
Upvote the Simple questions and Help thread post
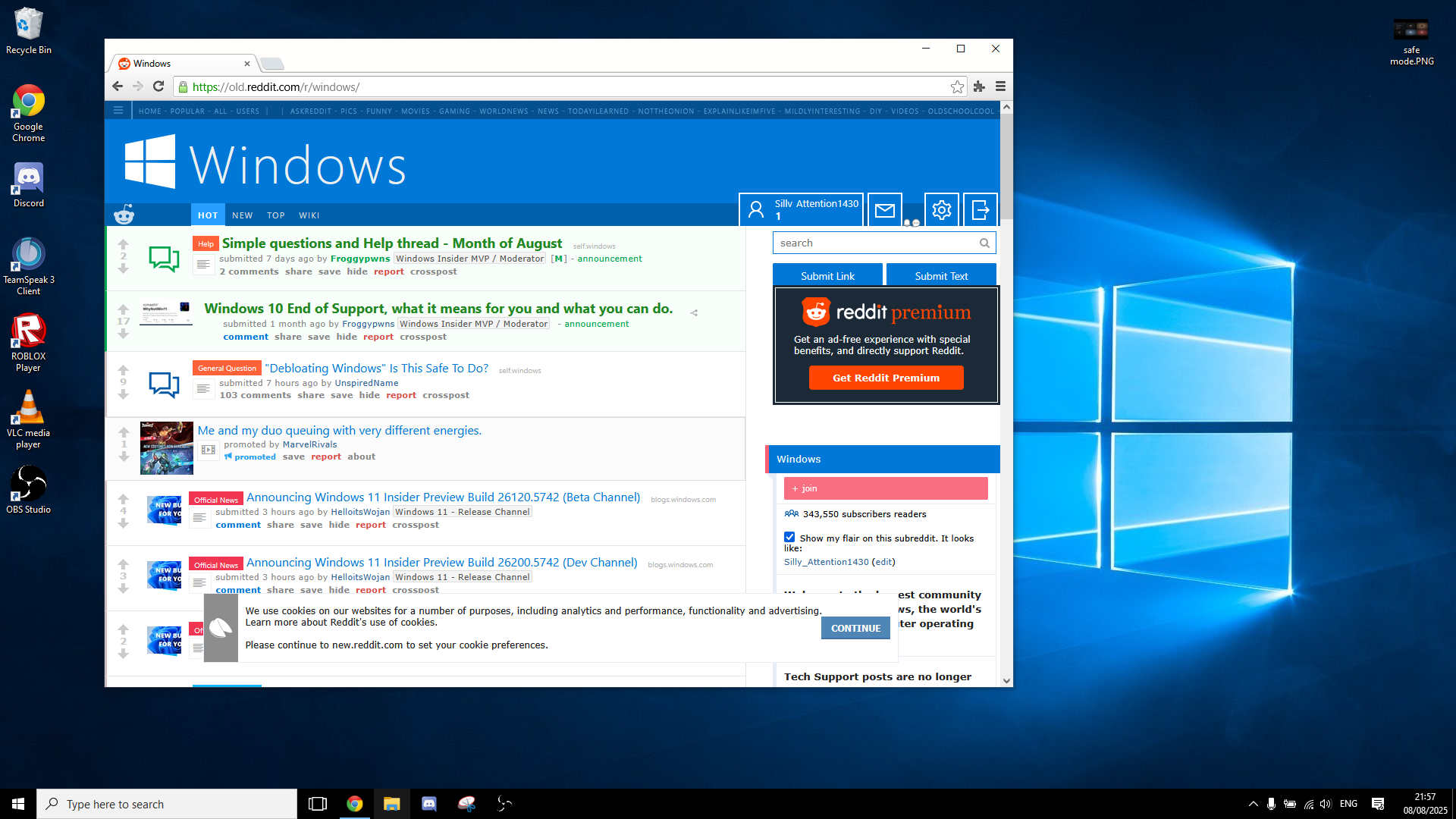coord(124,244)
